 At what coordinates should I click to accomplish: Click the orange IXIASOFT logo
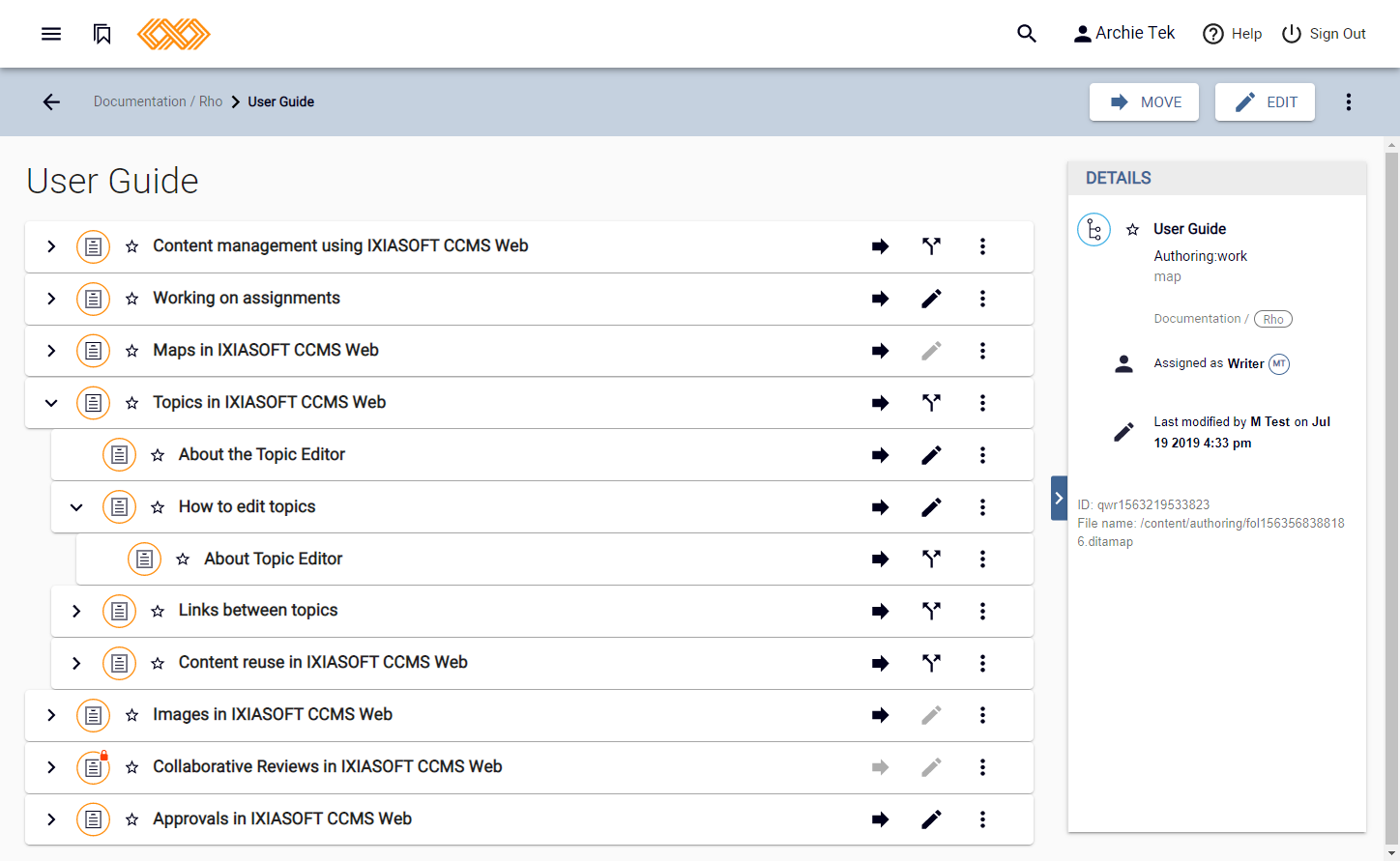point(174,34)
